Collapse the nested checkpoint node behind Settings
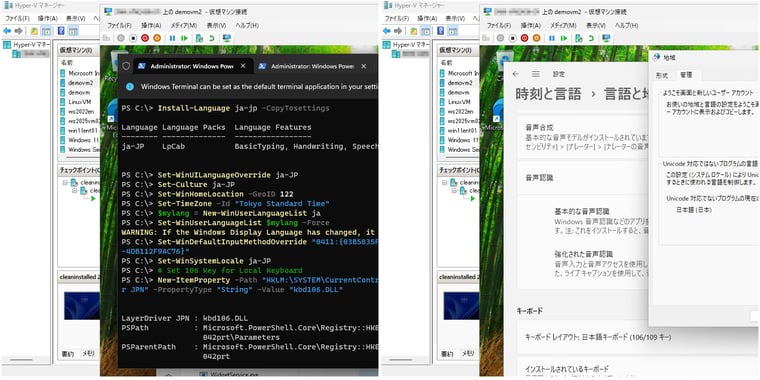Image resolution: width=760 pixels, height=380 pixels. 455,191
